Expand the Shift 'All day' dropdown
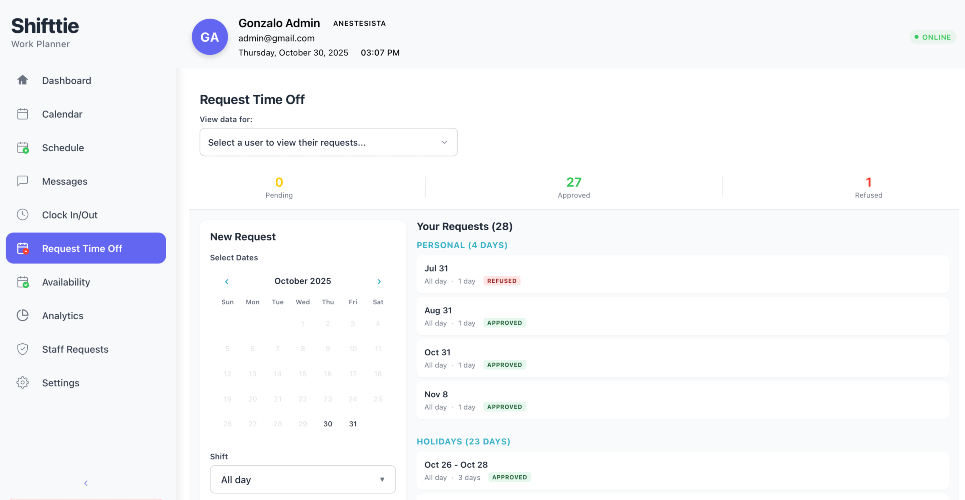965x500 pixels. pos(303,480)
